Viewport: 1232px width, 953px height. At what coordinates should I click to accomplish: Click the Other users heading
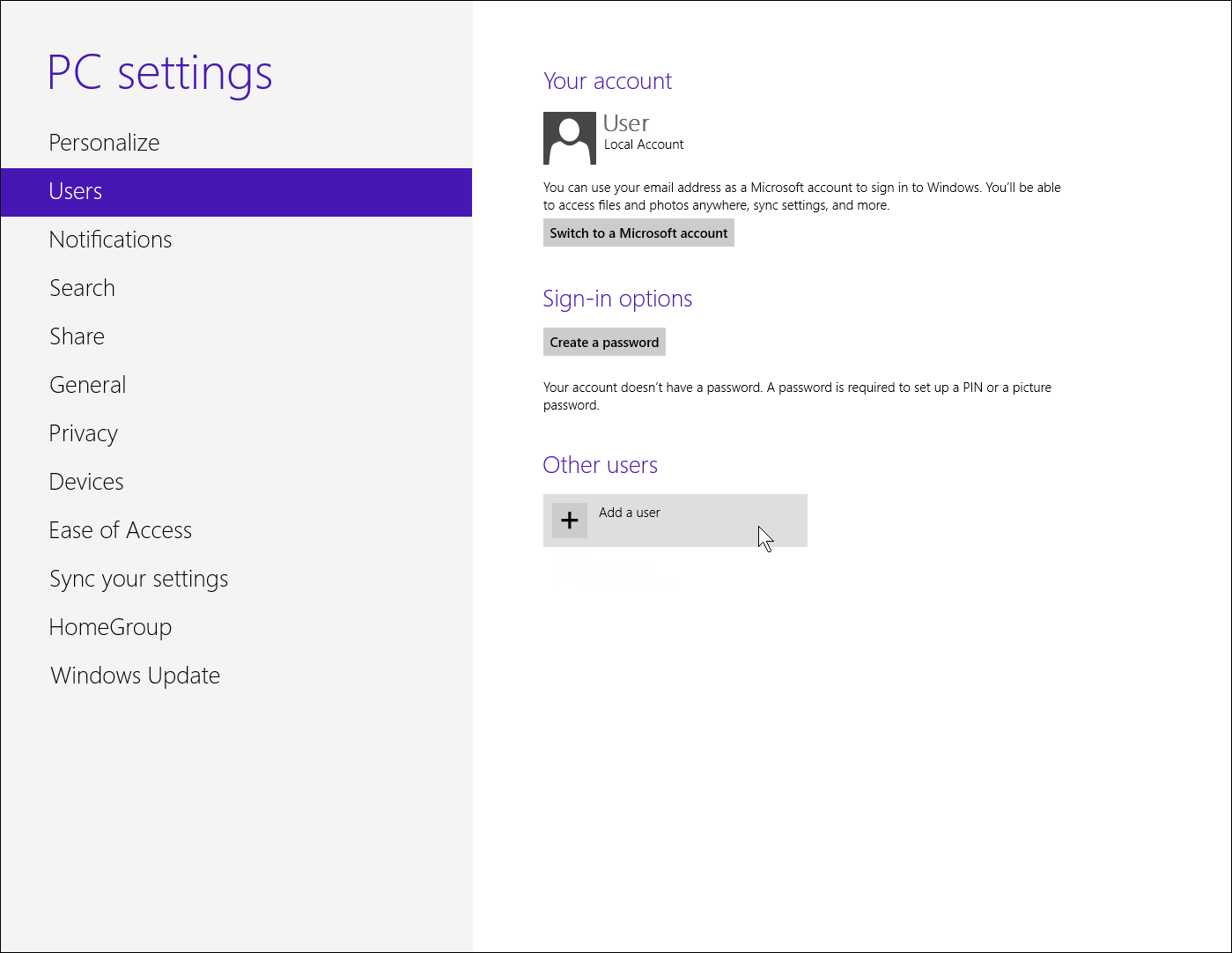click(x=601, y=465)
